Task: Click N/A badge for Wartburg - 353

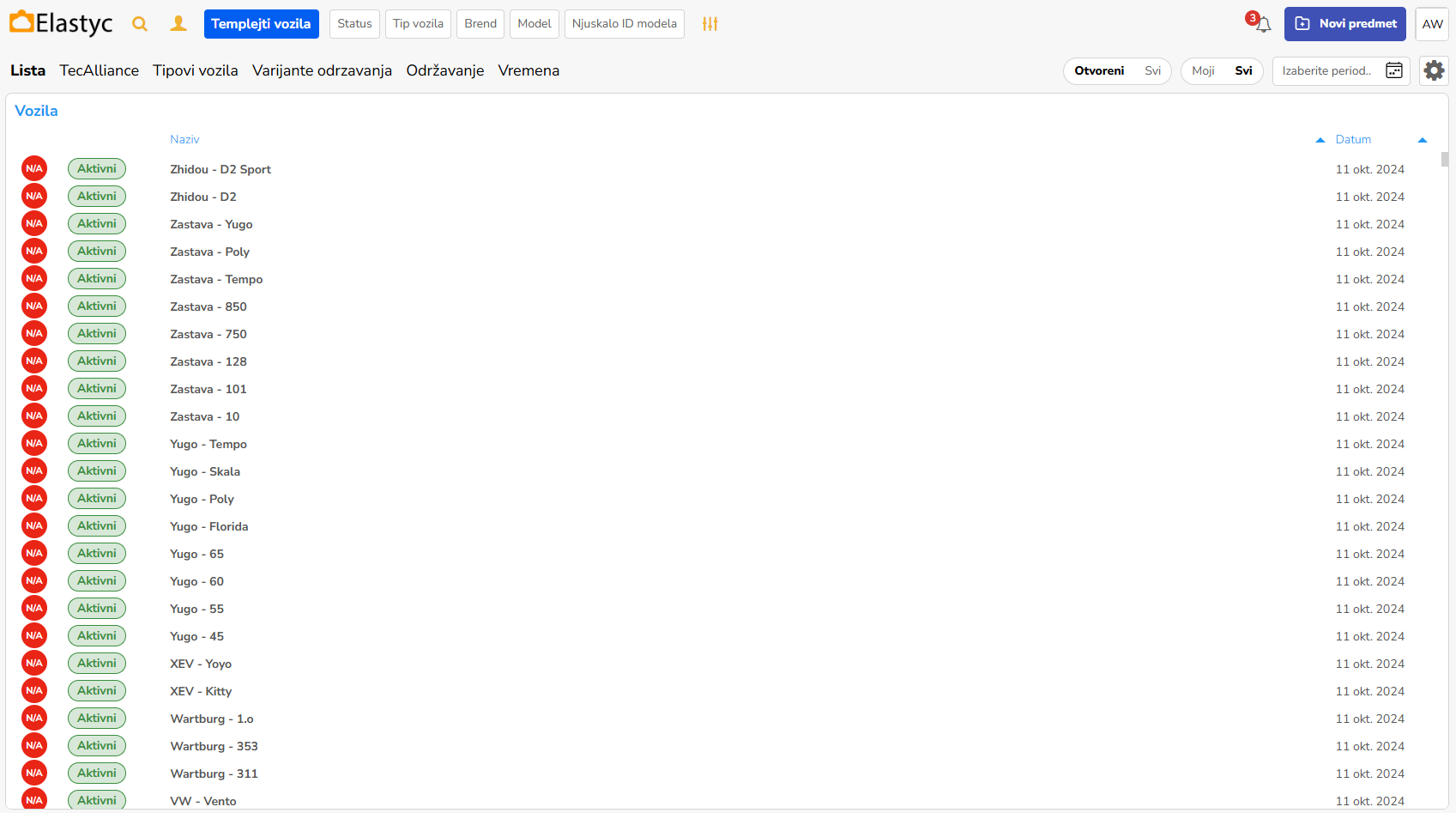Action: point(34,746)
